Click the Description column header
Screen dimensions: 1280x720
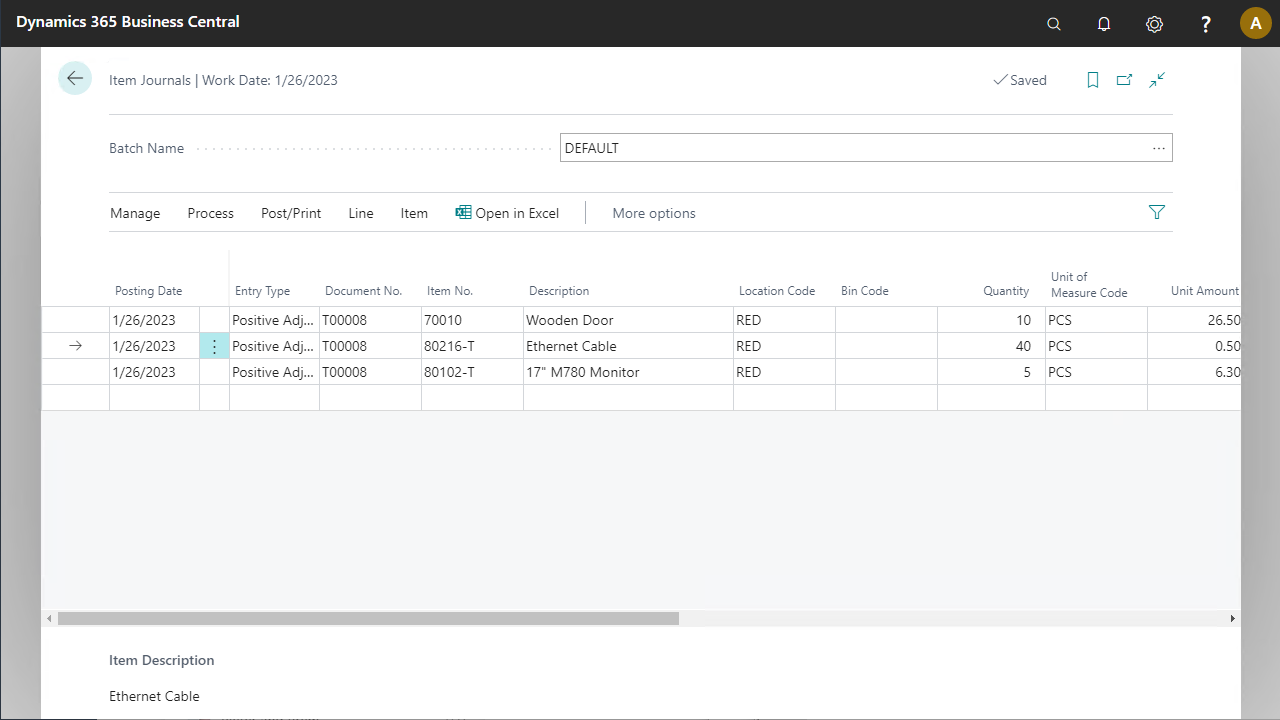[559, 291]
